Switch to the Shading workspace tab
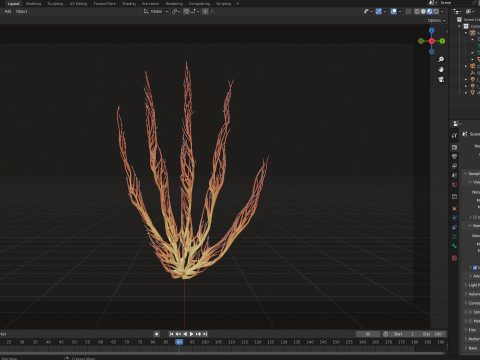Viewport: 480px width, 360px height. pyautogui.click(x=129, y=4)
